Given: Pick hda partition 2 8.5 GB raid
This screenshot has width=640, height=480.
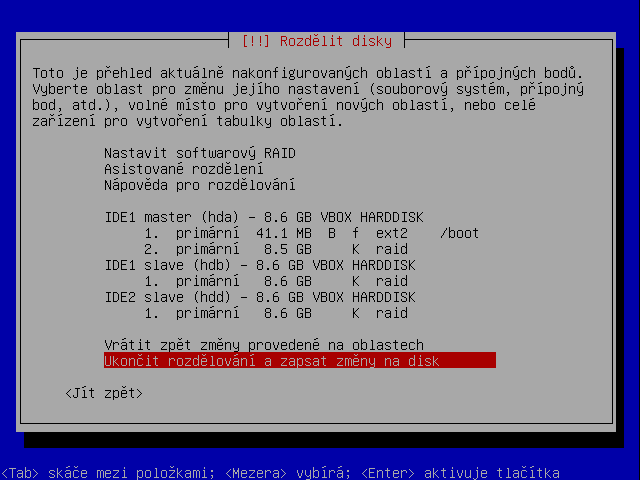Looking at the screenshot, I should tap(276, 249).
